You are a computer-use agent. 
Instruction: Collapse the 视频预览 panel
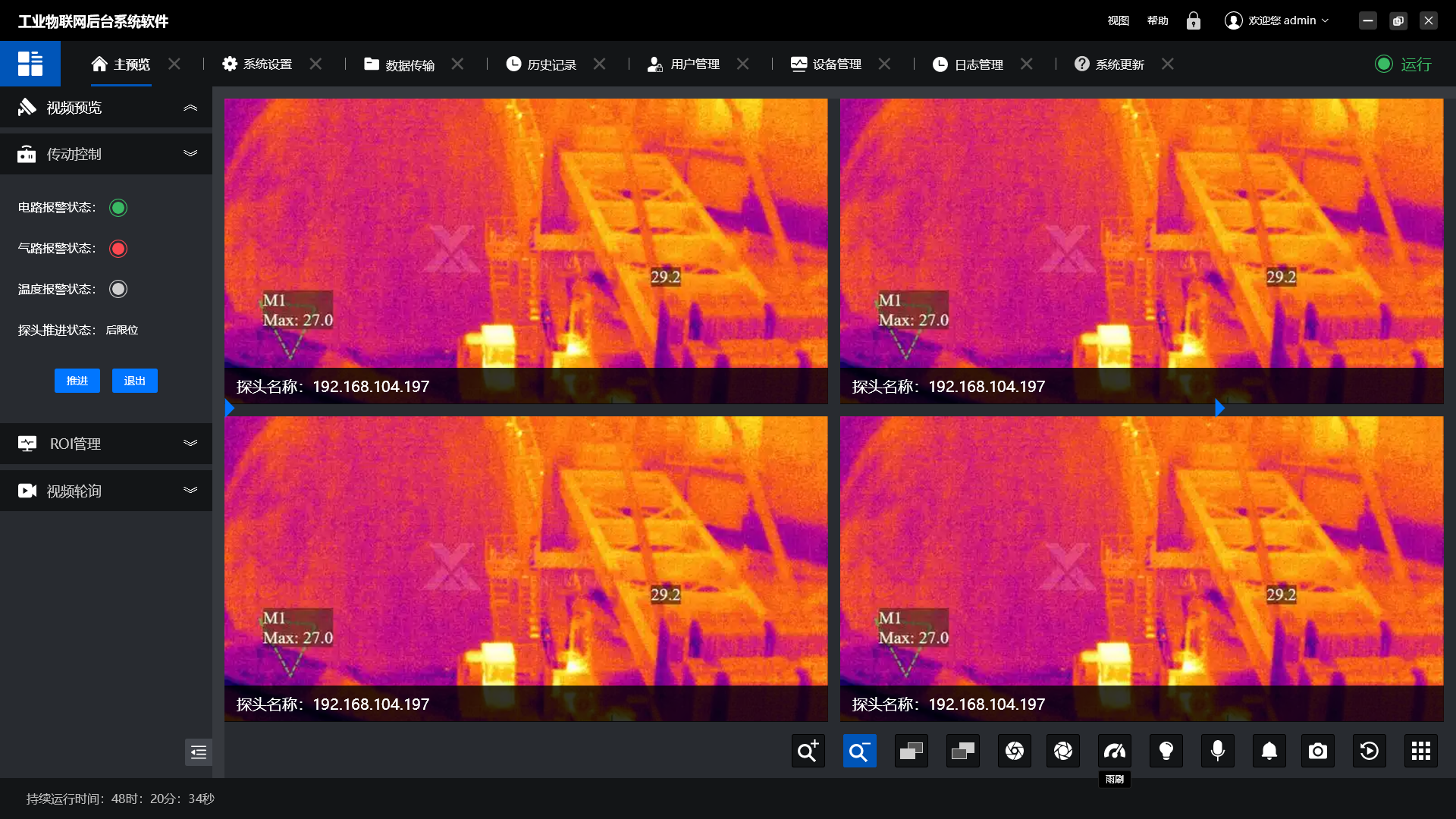(190, 108)
